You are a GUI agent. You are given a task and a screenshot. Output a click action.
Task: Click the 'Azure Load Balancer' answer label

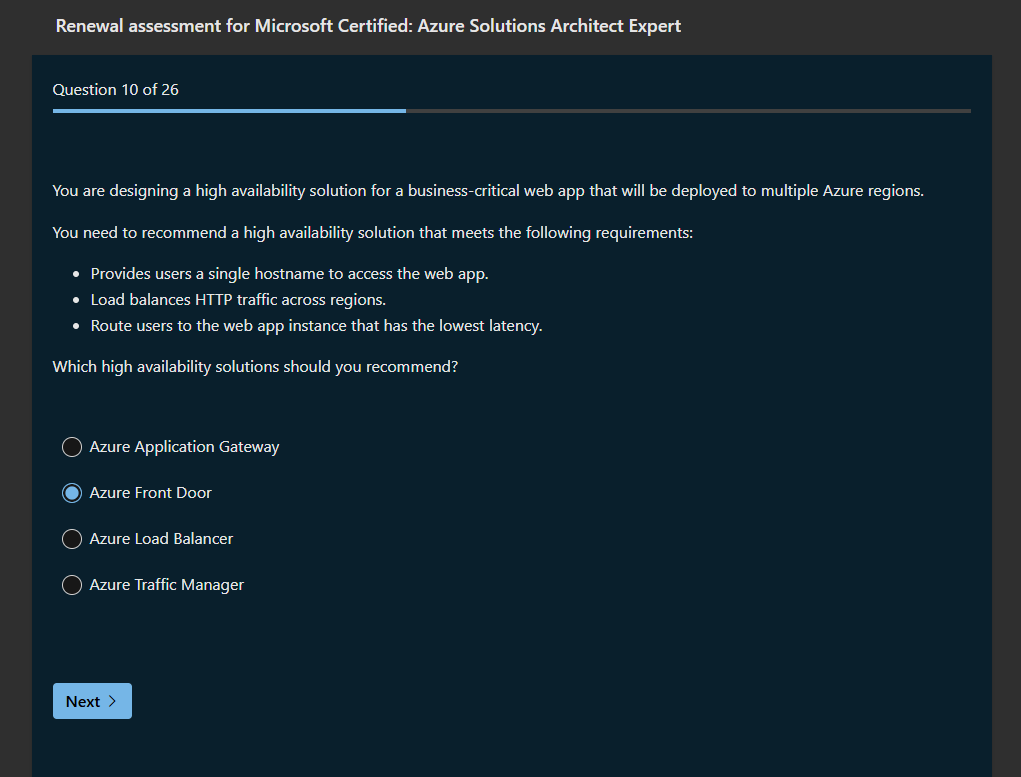[x=161, y=539]
